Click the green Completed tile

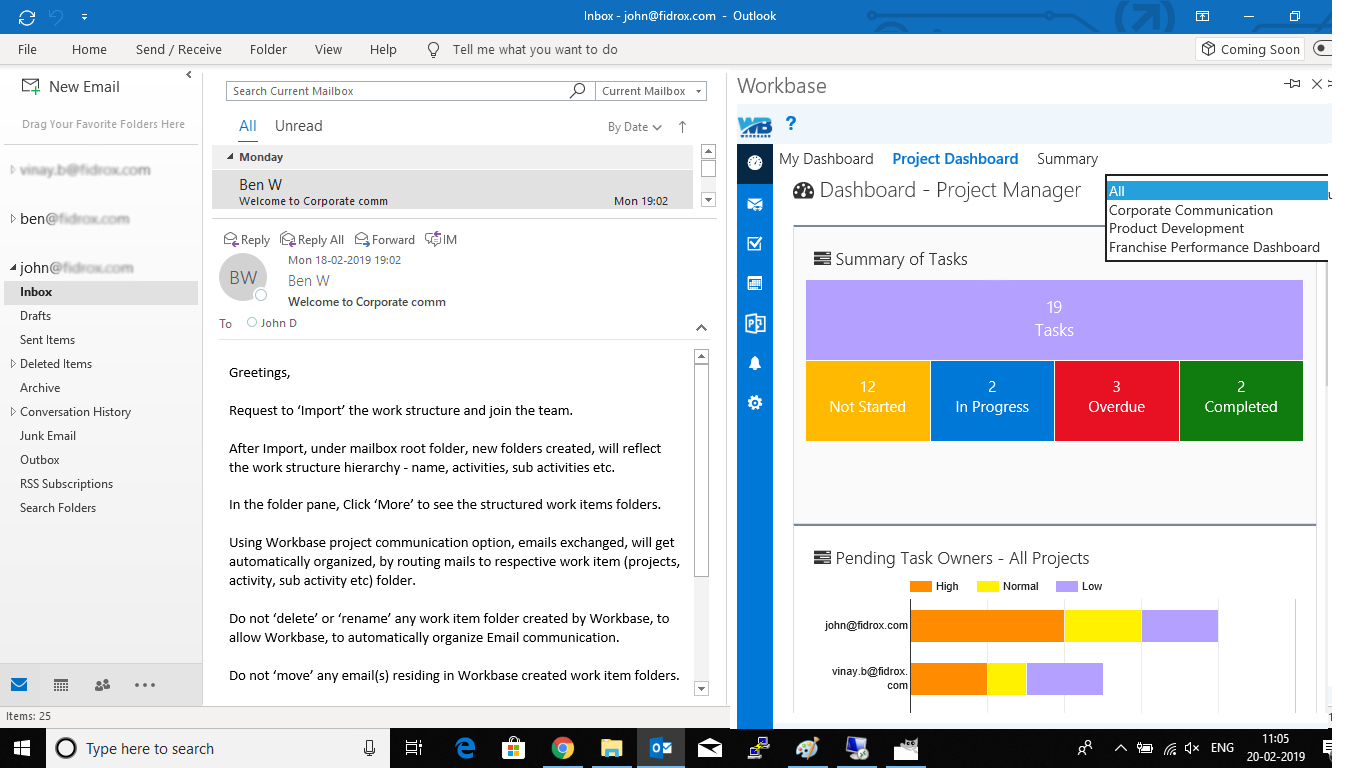(x=1241, y=400)
